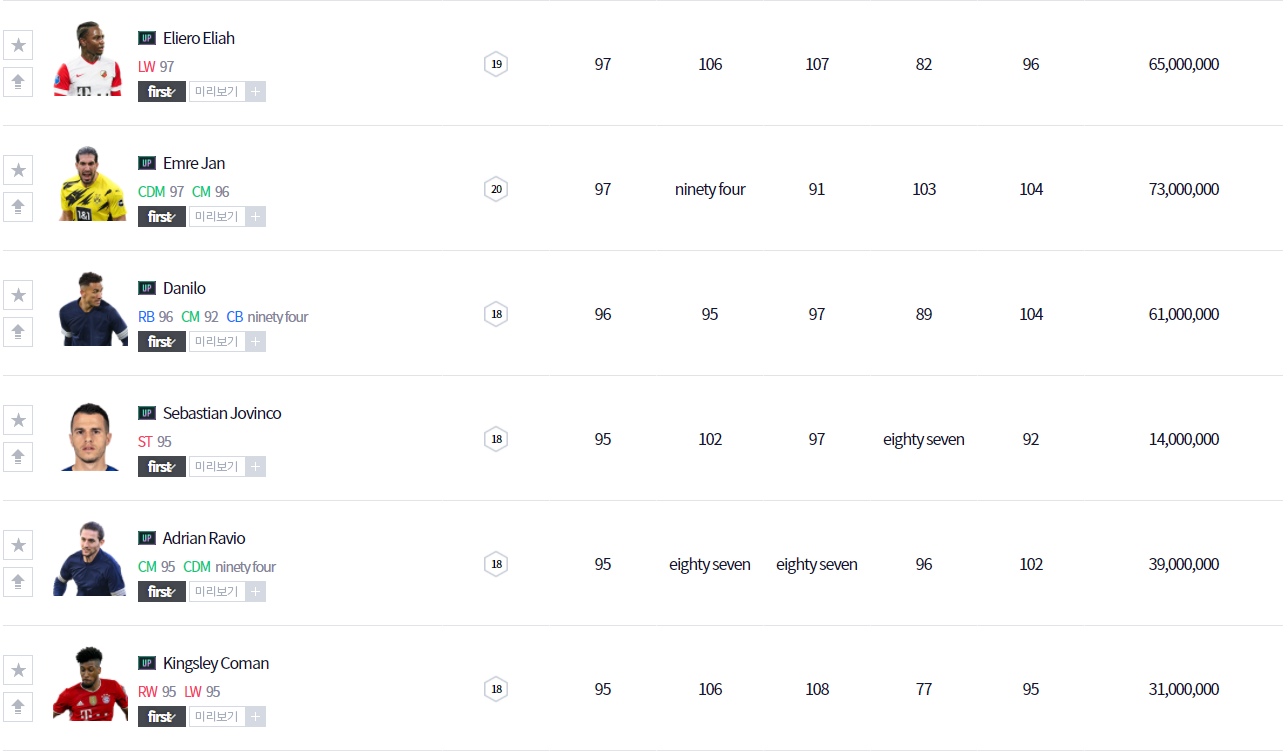Click the UP season badge next to Eliero Eliah
1286x756 pixels.
click(x=147, y=38)
